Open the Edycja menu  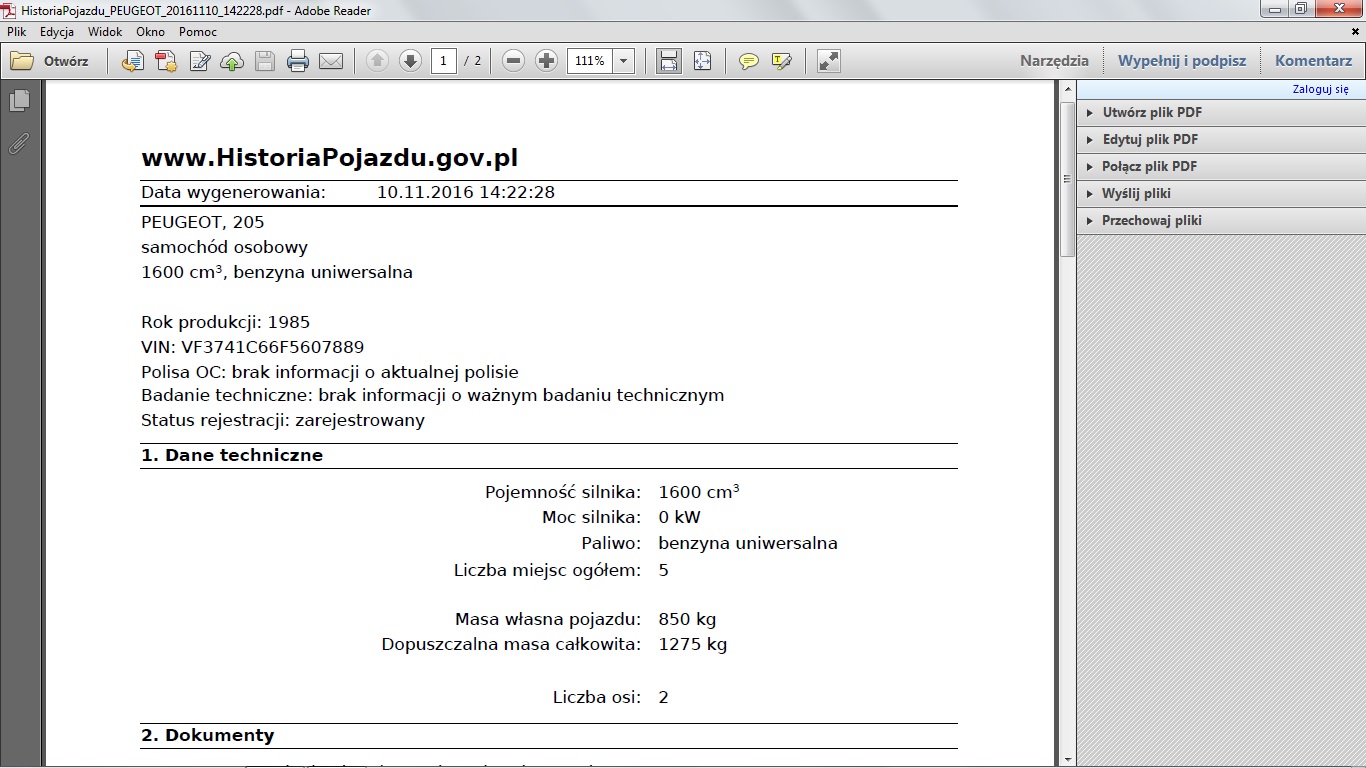point(57,32)
